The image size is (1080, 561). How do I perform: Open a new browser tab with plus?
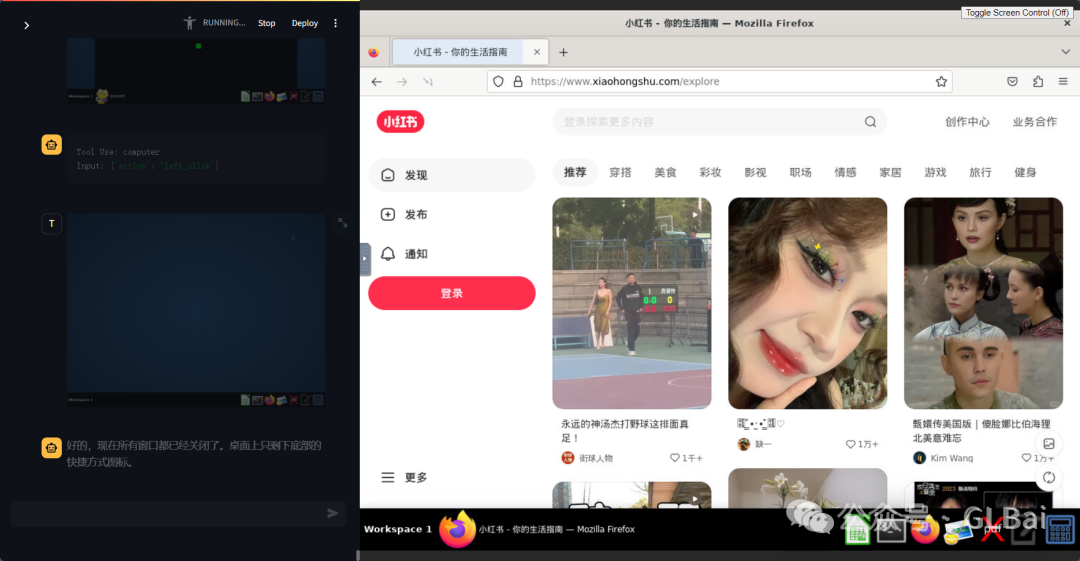pos(563,52)
